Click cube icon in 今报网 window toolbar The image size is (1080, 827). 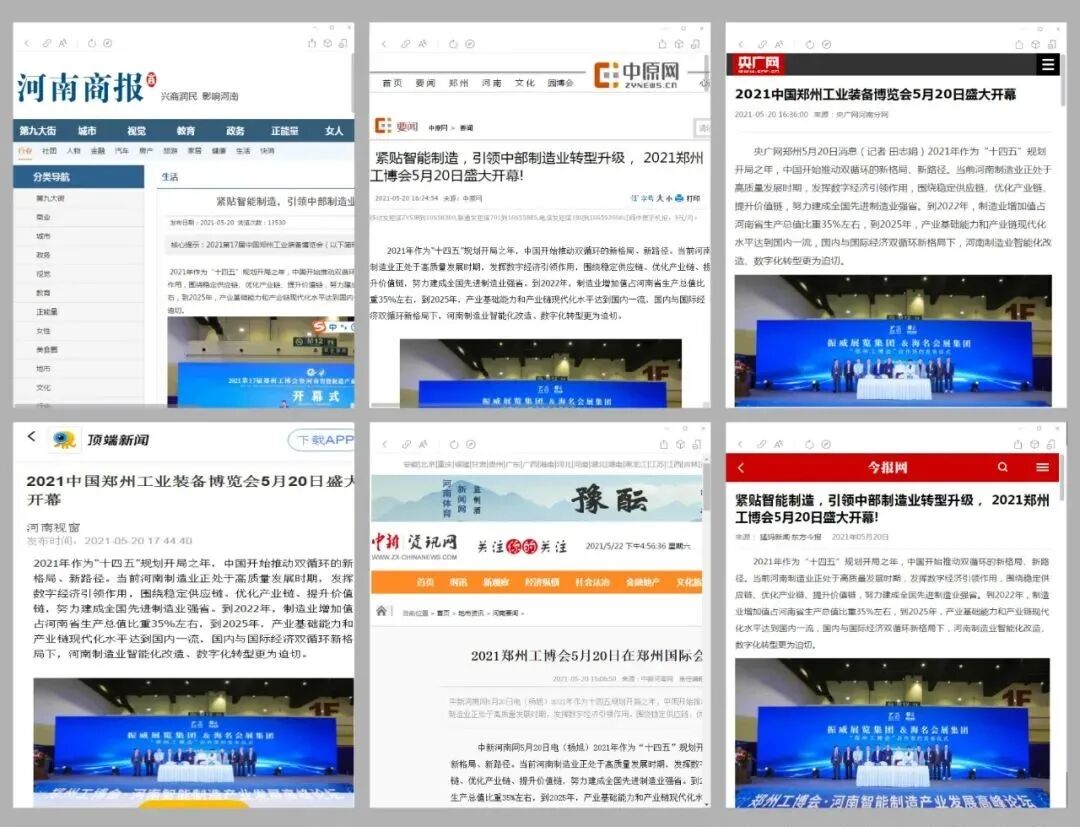point(1035,445)
